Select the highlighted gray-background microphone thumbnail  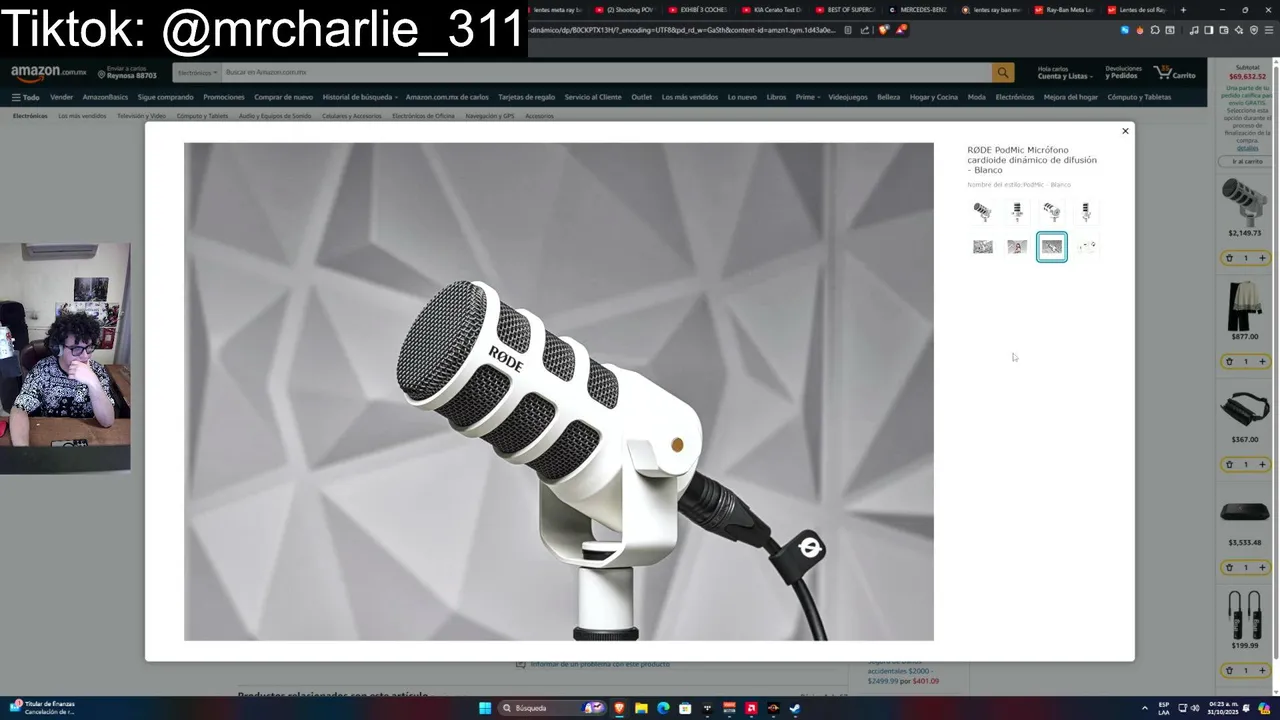coord(1051,247)
